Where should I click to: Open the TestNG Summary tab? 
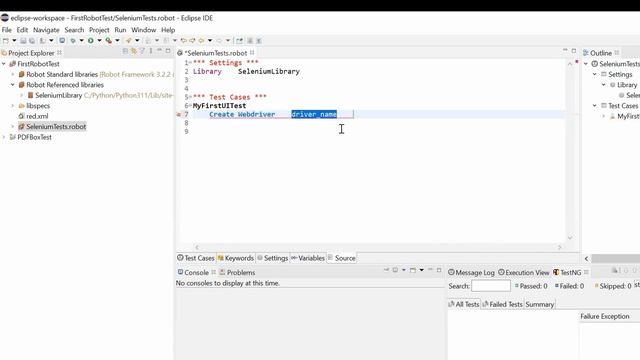[540, 304]
